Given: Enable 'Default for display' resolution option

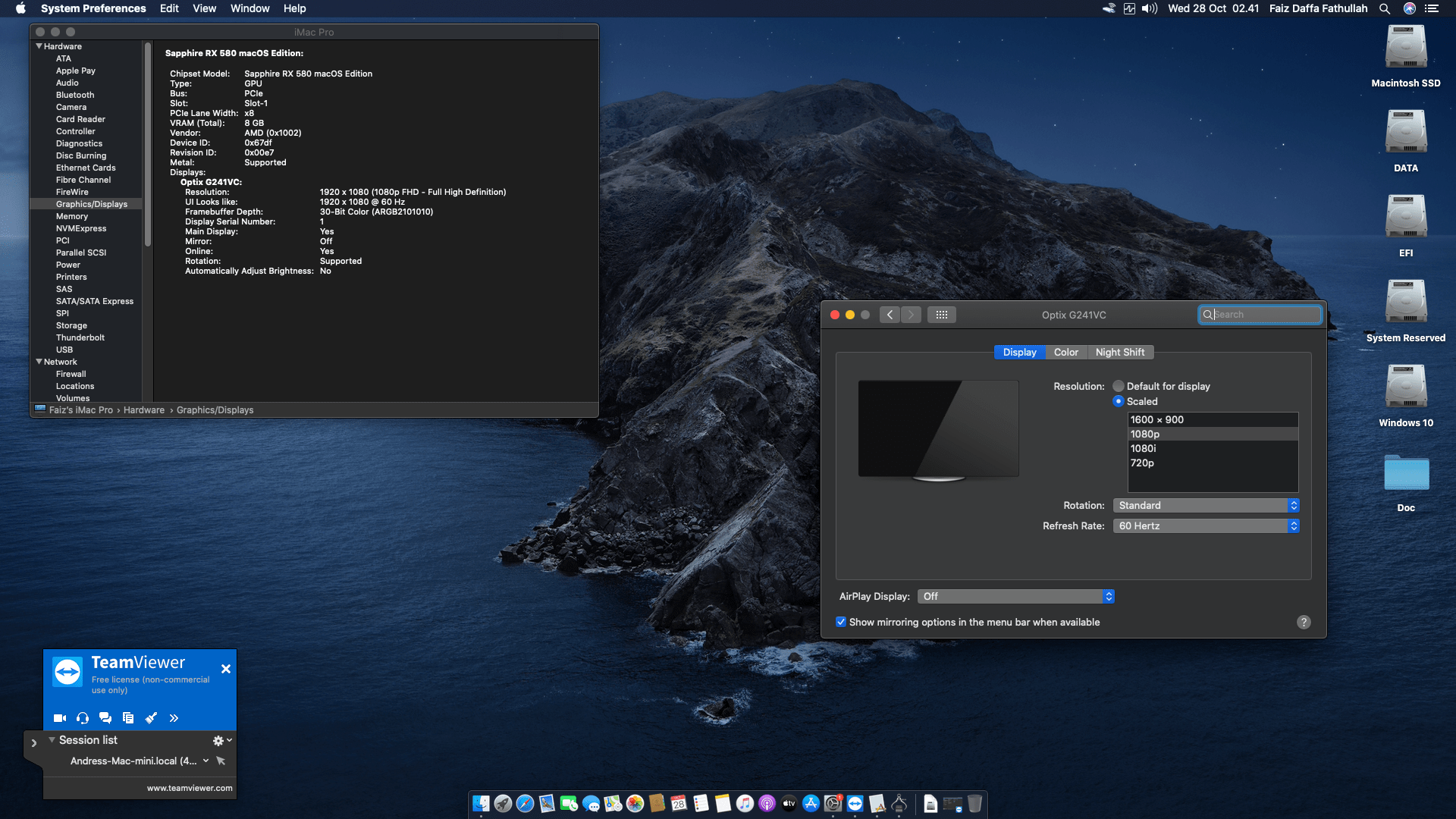Looking at the screenshot, I should pyautogui.click(x=1118, y=386).
